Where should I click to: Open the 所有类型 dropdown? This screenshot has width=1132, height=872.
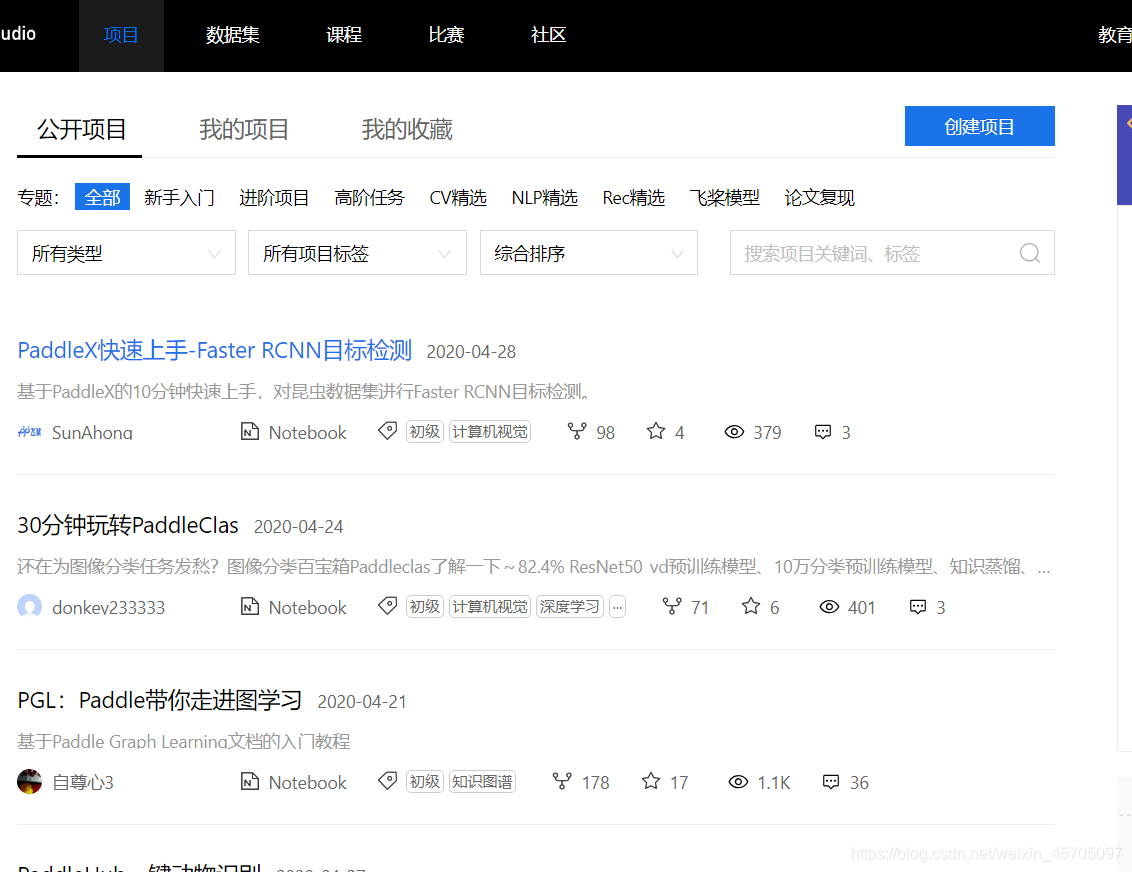click(x=126, y=253)
